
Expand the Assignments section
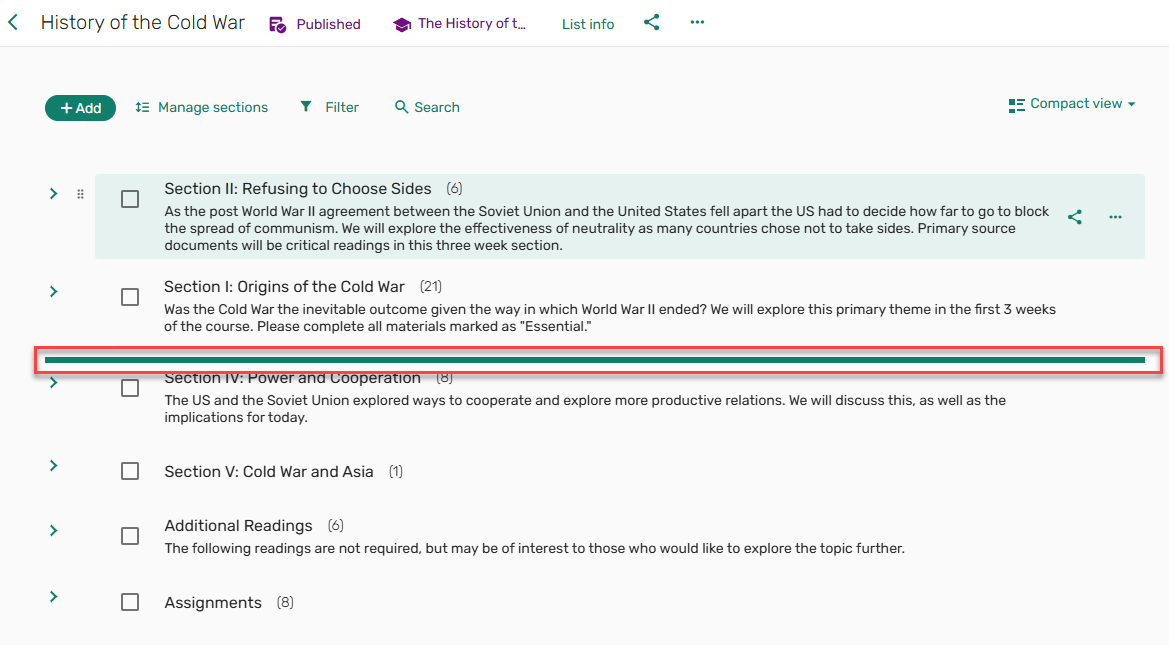pos(54,597)
